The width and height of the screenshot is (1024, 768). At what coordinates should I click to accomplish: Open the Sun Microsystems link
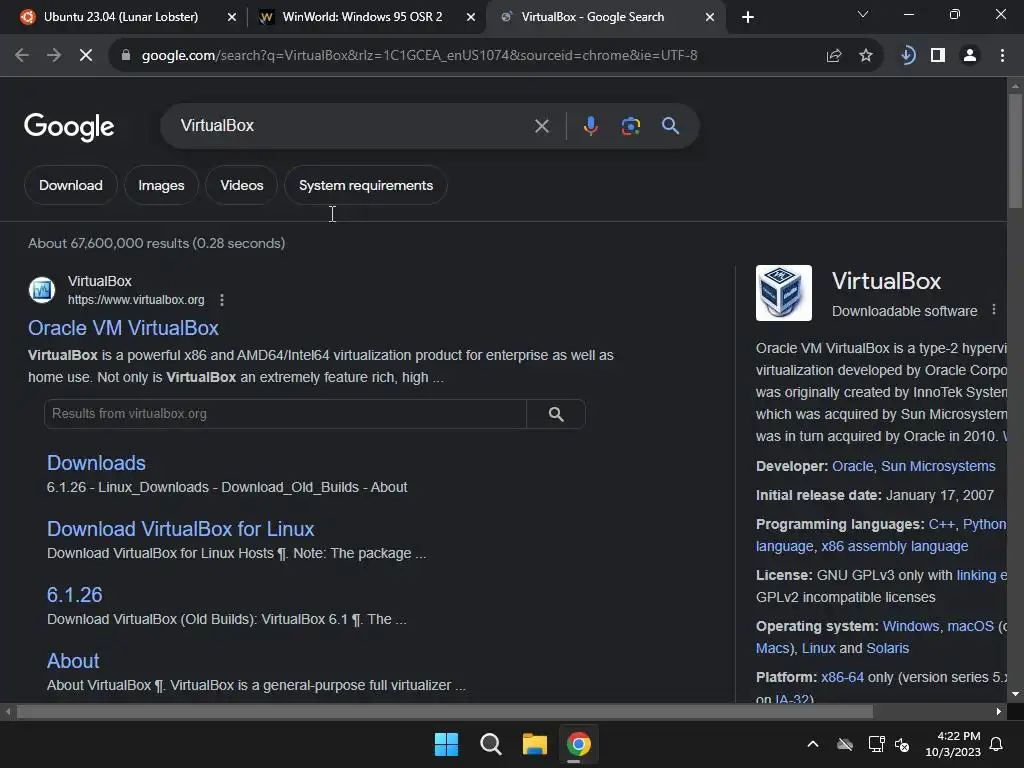click(x=938, y=466)
